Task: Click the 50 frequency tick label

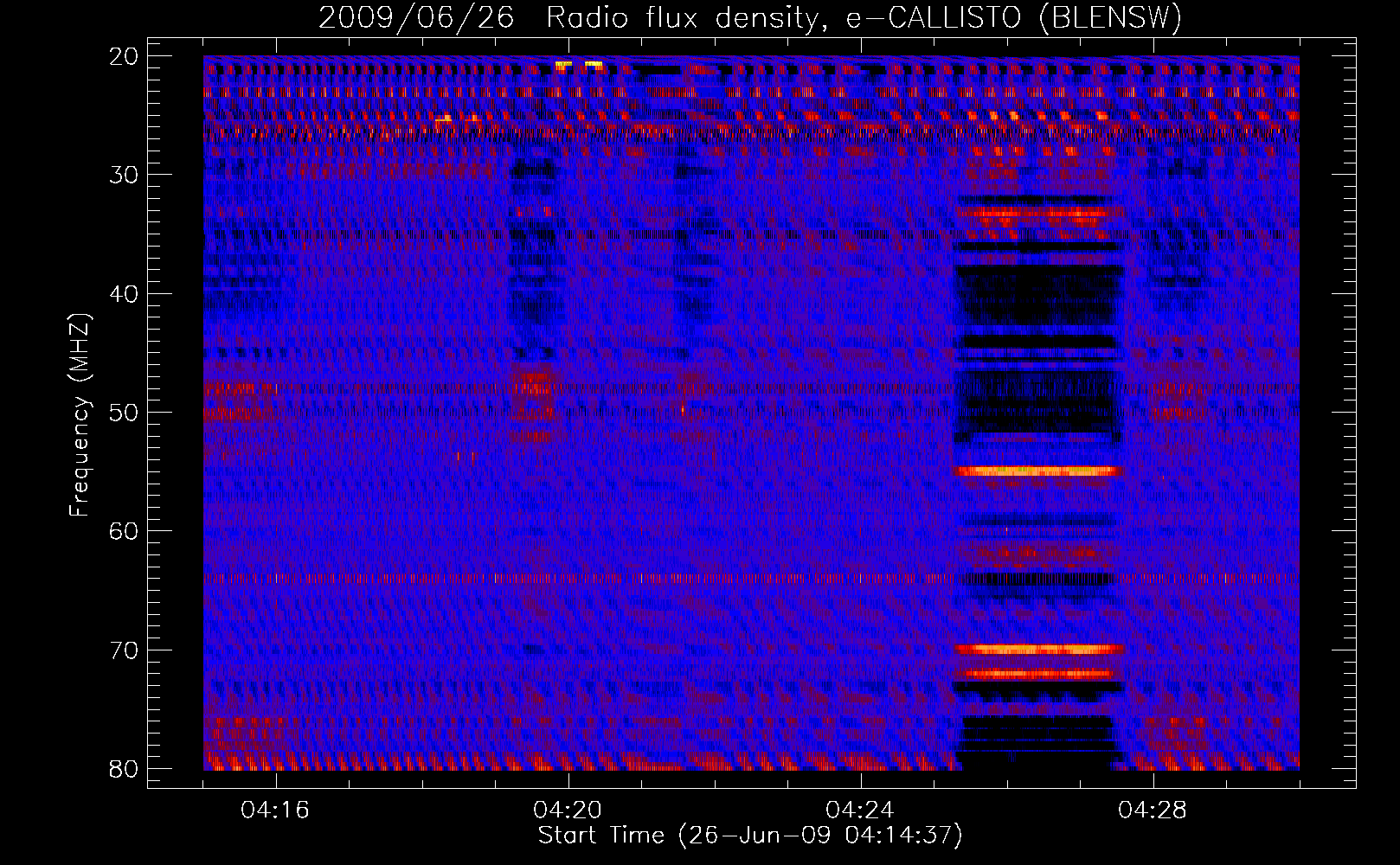Action: 125,413
